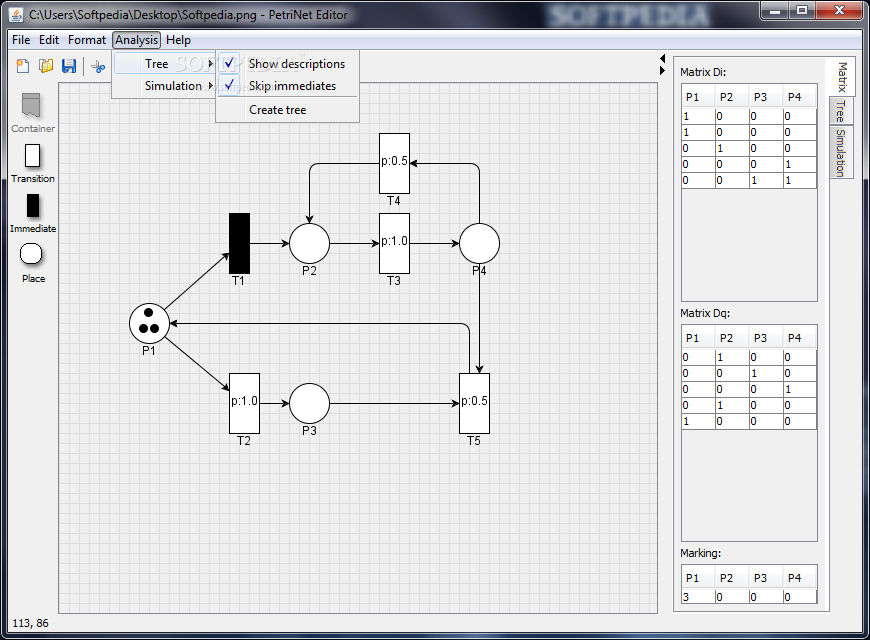
Task: Select the Container palette tool
Action: [x=32, y=113]
